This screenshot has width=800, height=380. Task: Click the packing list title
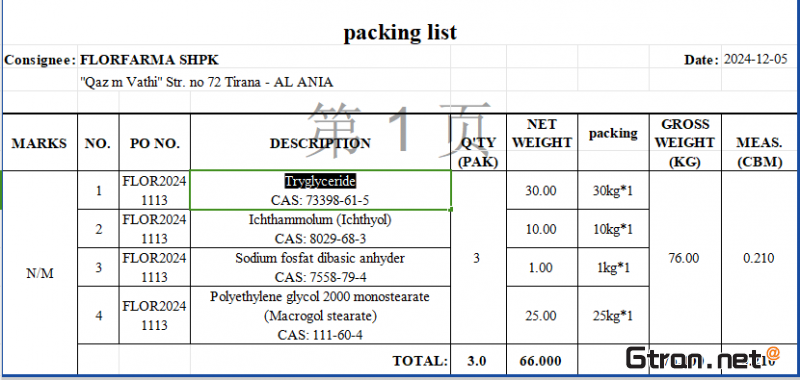click(x=400, y=32)
